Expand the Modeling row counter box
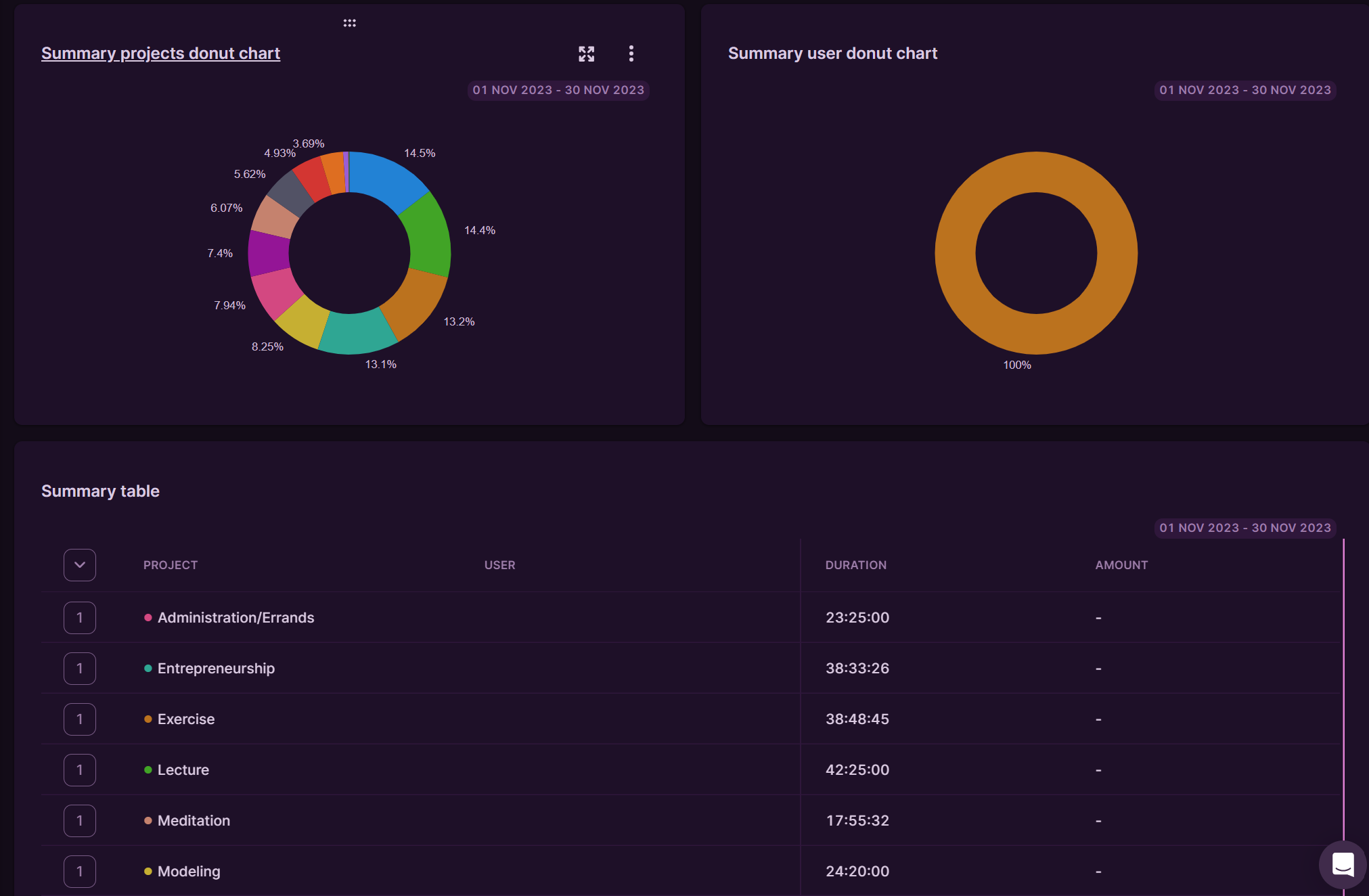Viewport: 1369px width, 896px height. click(80, 872)
